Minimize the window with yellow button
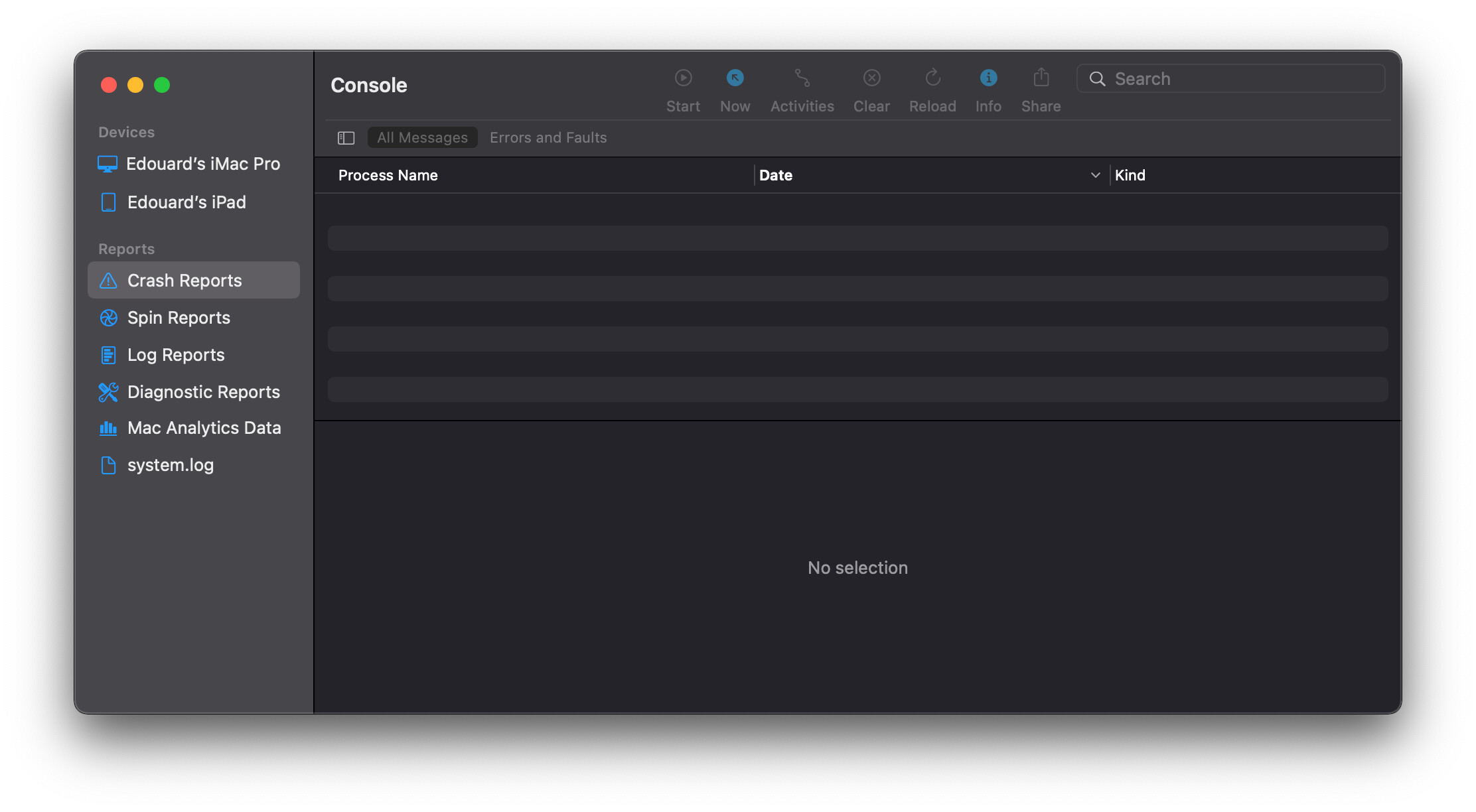Image resolution: width=1476 pixels, height=812 pixels. tap(135, 85)
